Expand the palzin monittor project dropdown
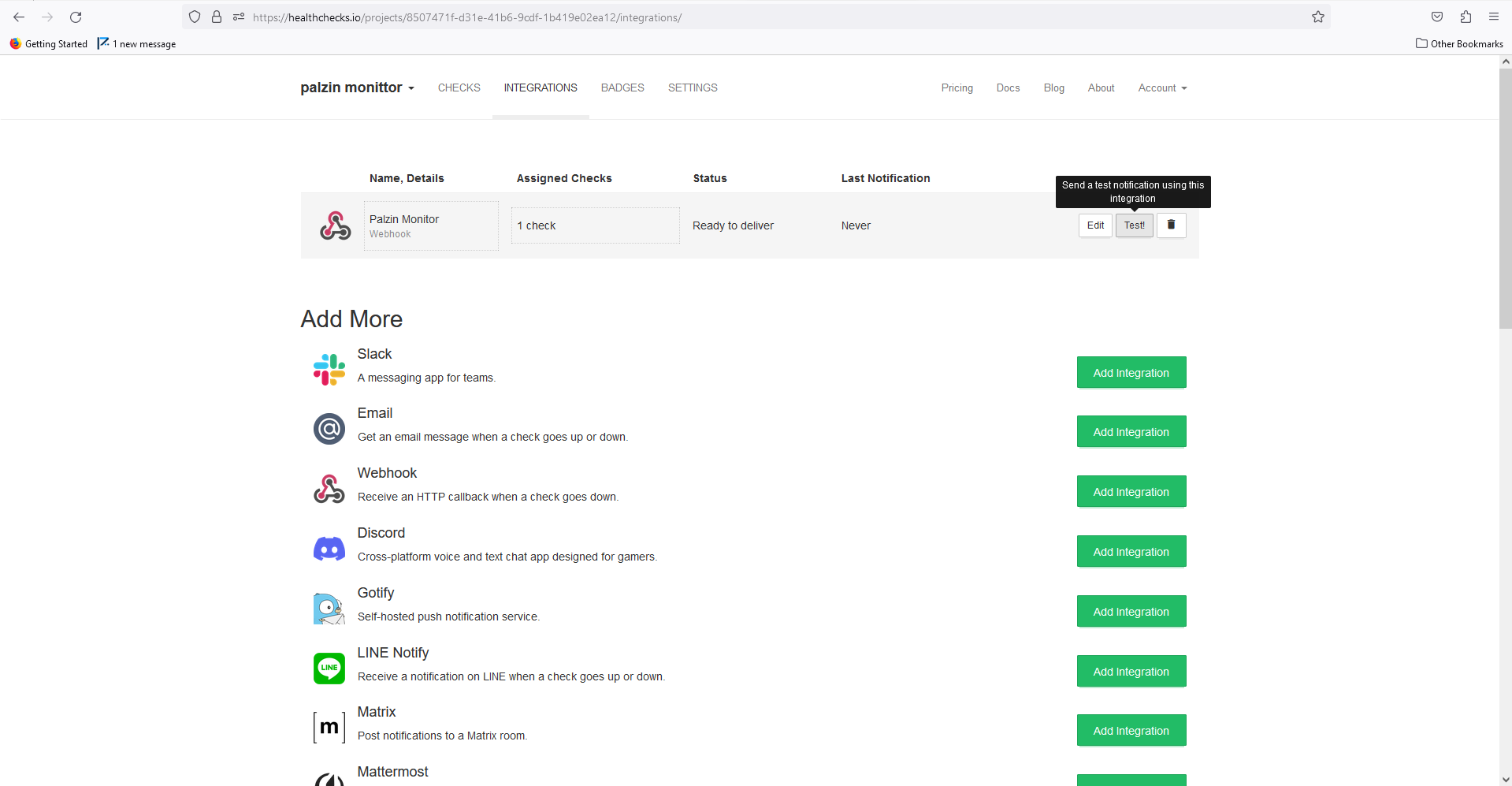 coord(357,88)
